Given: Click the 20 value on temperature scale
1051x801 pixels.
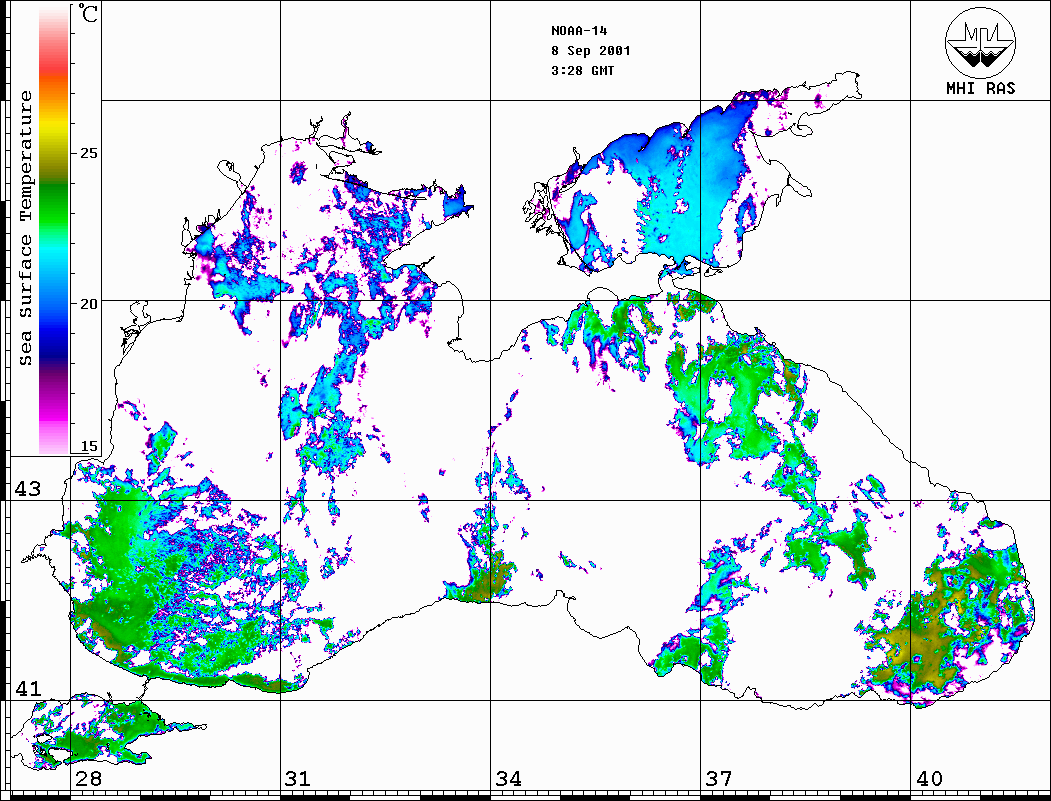Looking at the screenshot, I should 88,304.
